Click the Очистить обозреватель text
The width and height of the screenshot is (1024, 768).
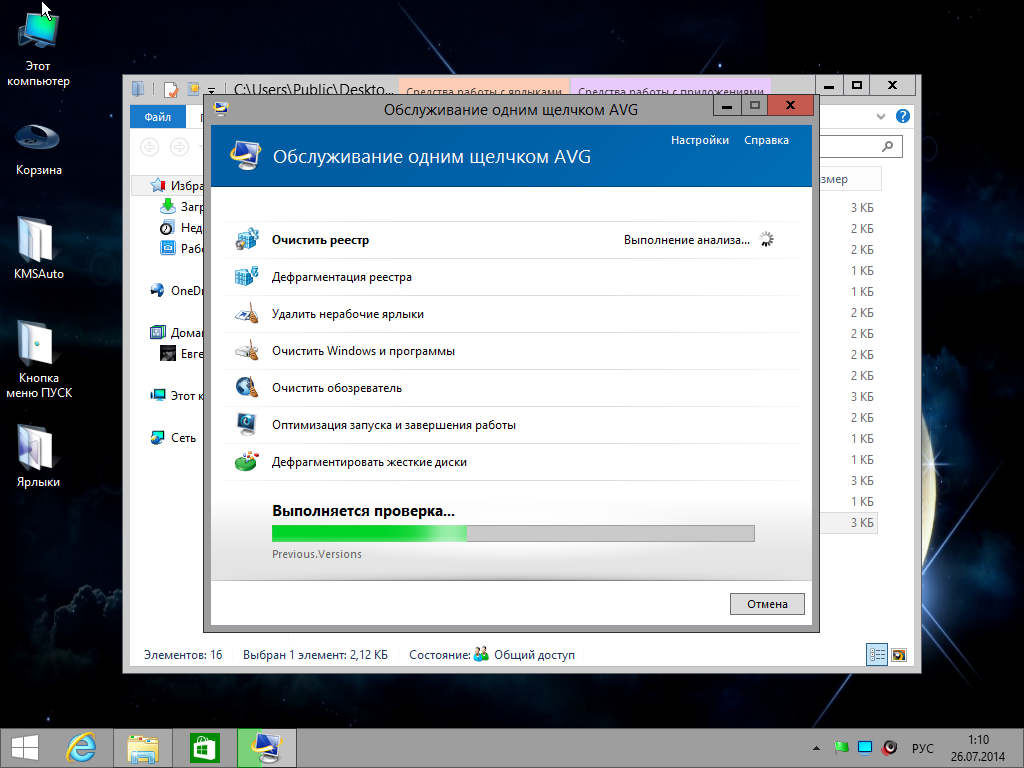[336, 388]
